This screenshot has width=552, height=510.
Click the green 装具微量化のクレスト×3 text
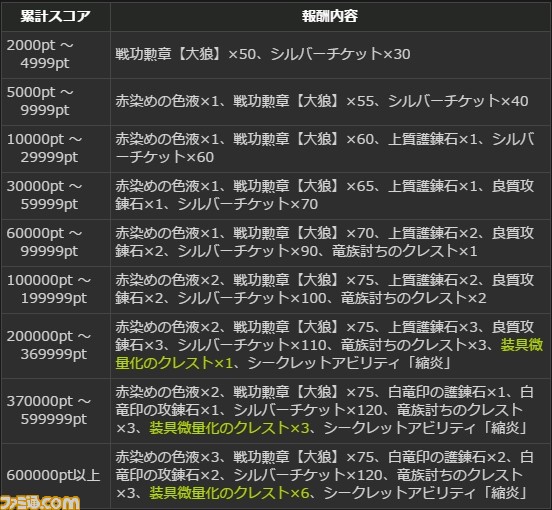point(229,428)
